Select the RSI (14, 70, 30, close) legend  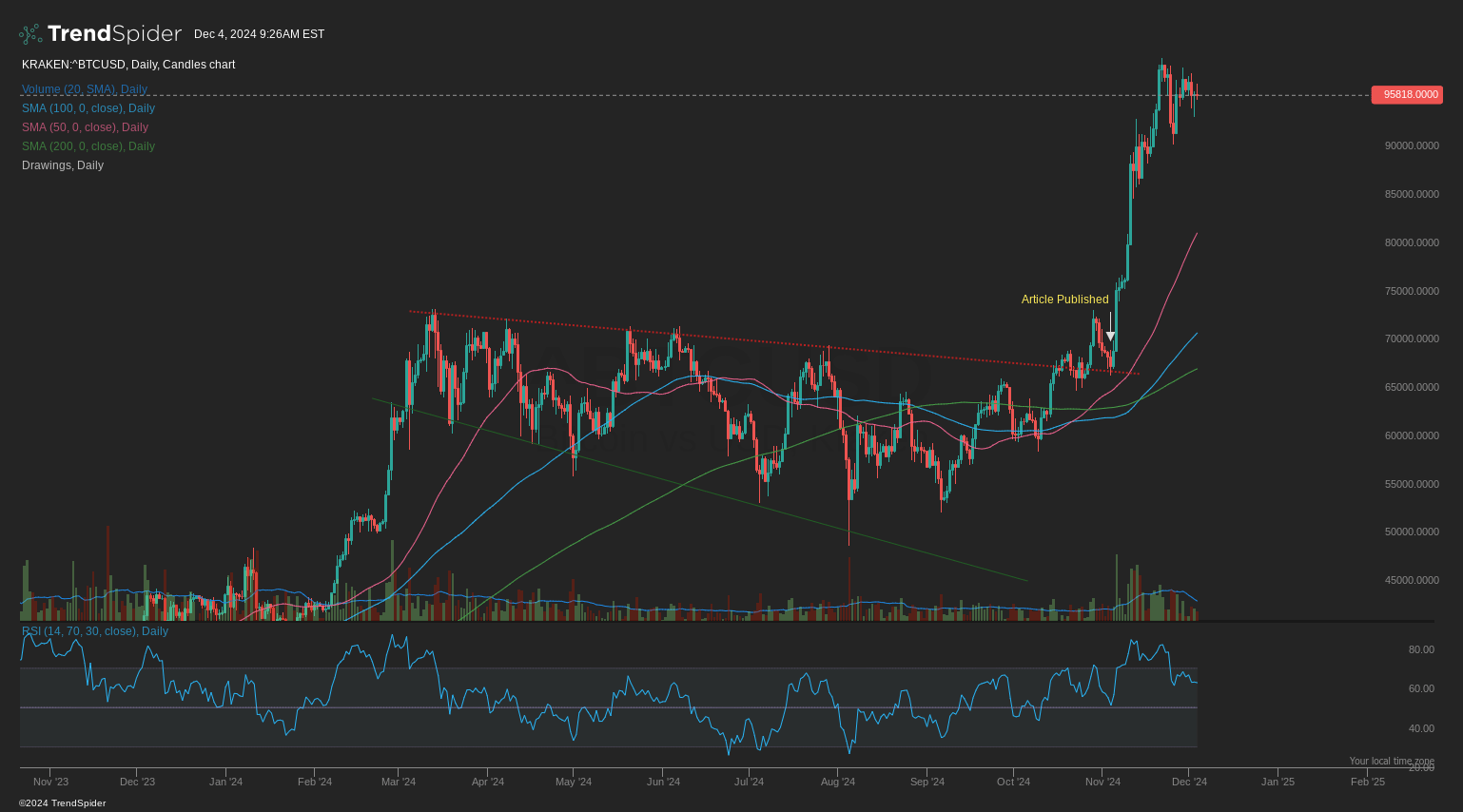(x=94, y=630)
